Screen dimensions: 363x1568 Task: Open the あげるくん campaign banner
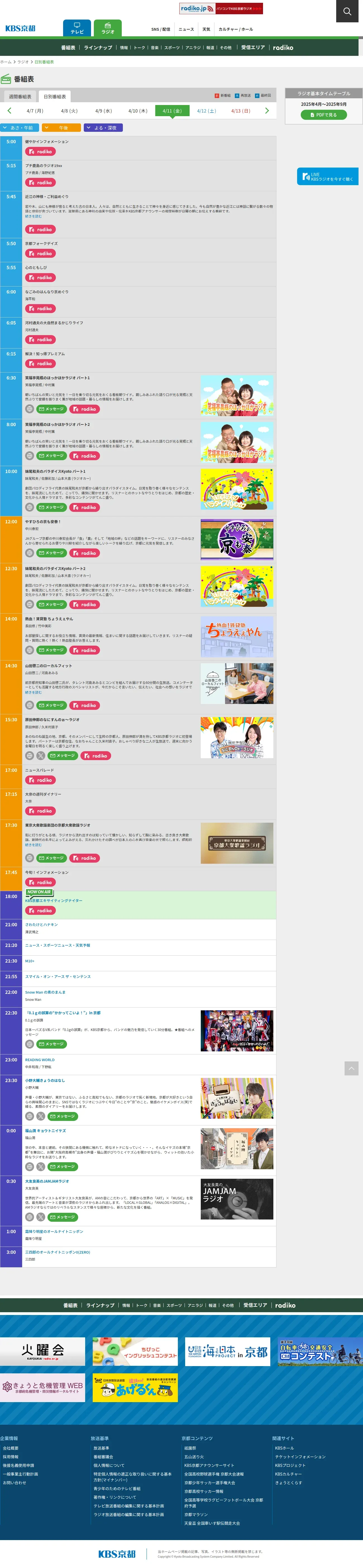tap(135, 1388)
